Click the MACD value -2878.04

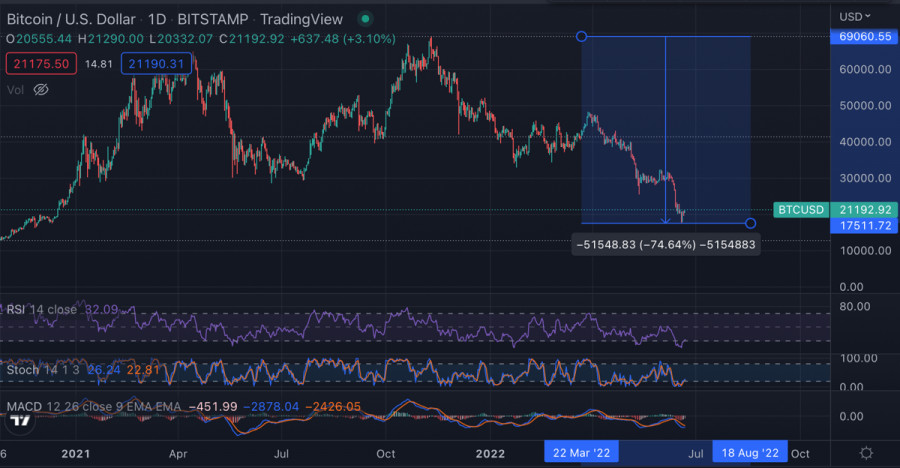(271, 407)
